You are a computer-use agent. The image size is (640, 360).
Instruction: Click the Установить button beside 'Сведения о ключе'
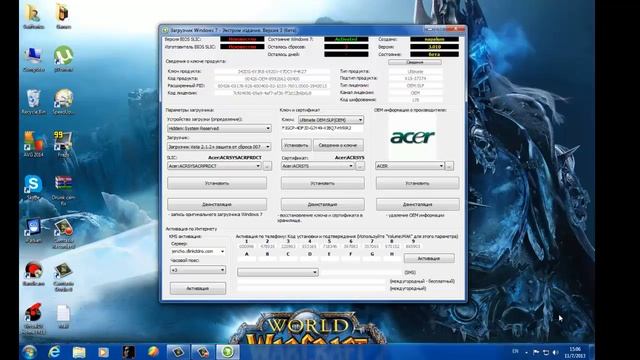[296, 145]
